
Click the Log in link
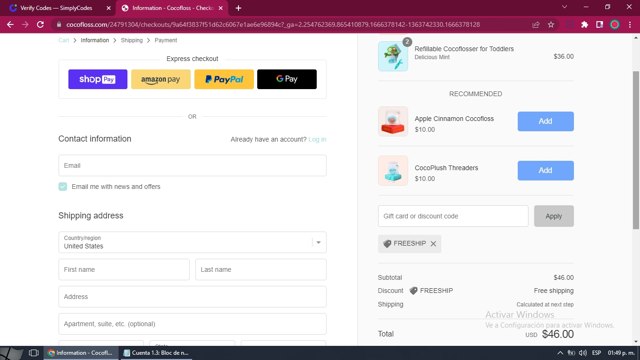[x=317, y=139]
